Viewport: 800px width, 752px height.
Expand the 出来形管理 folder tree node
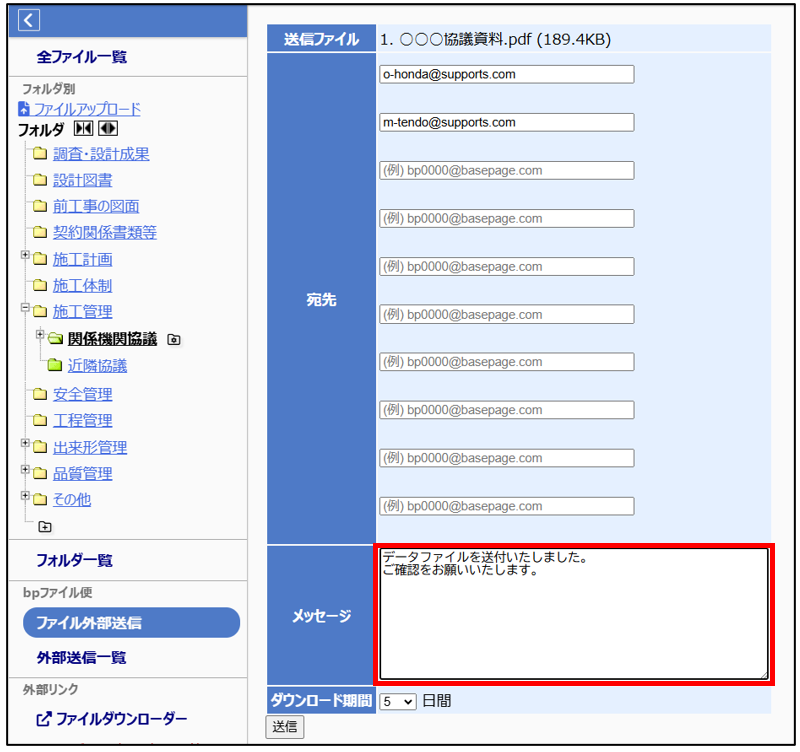click(25, 445)
